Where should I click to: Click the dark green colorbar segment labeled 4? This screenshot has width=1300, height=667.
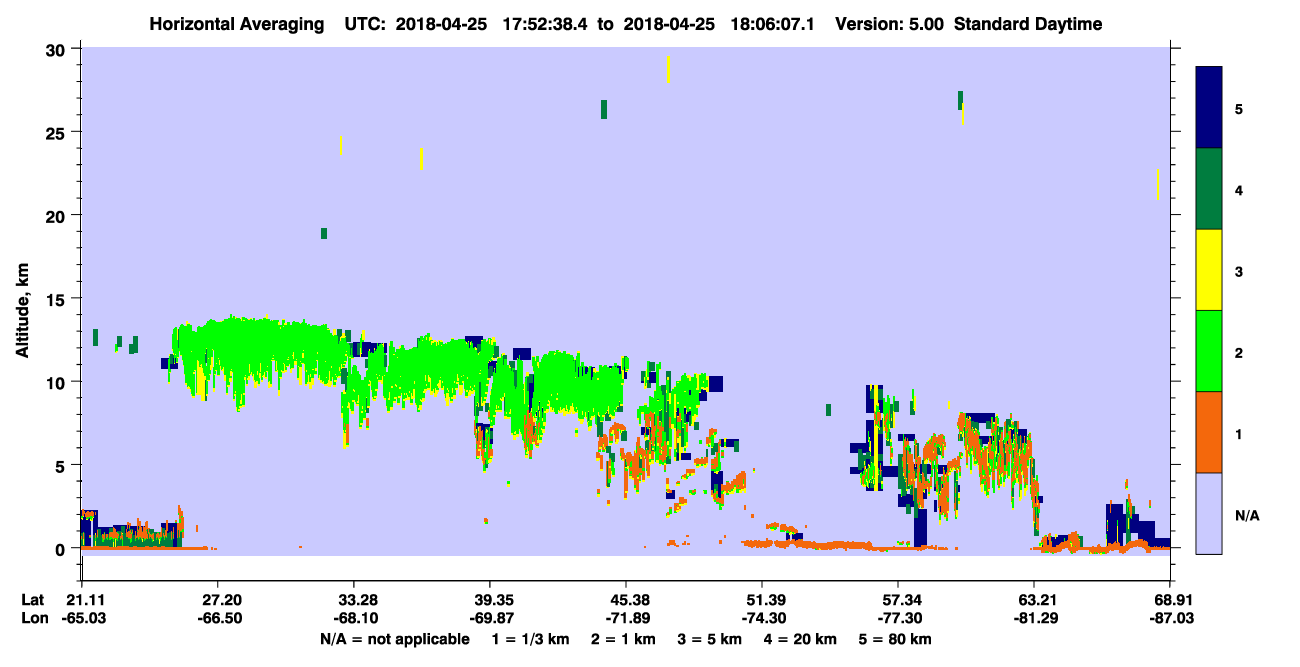point(1209,189)
